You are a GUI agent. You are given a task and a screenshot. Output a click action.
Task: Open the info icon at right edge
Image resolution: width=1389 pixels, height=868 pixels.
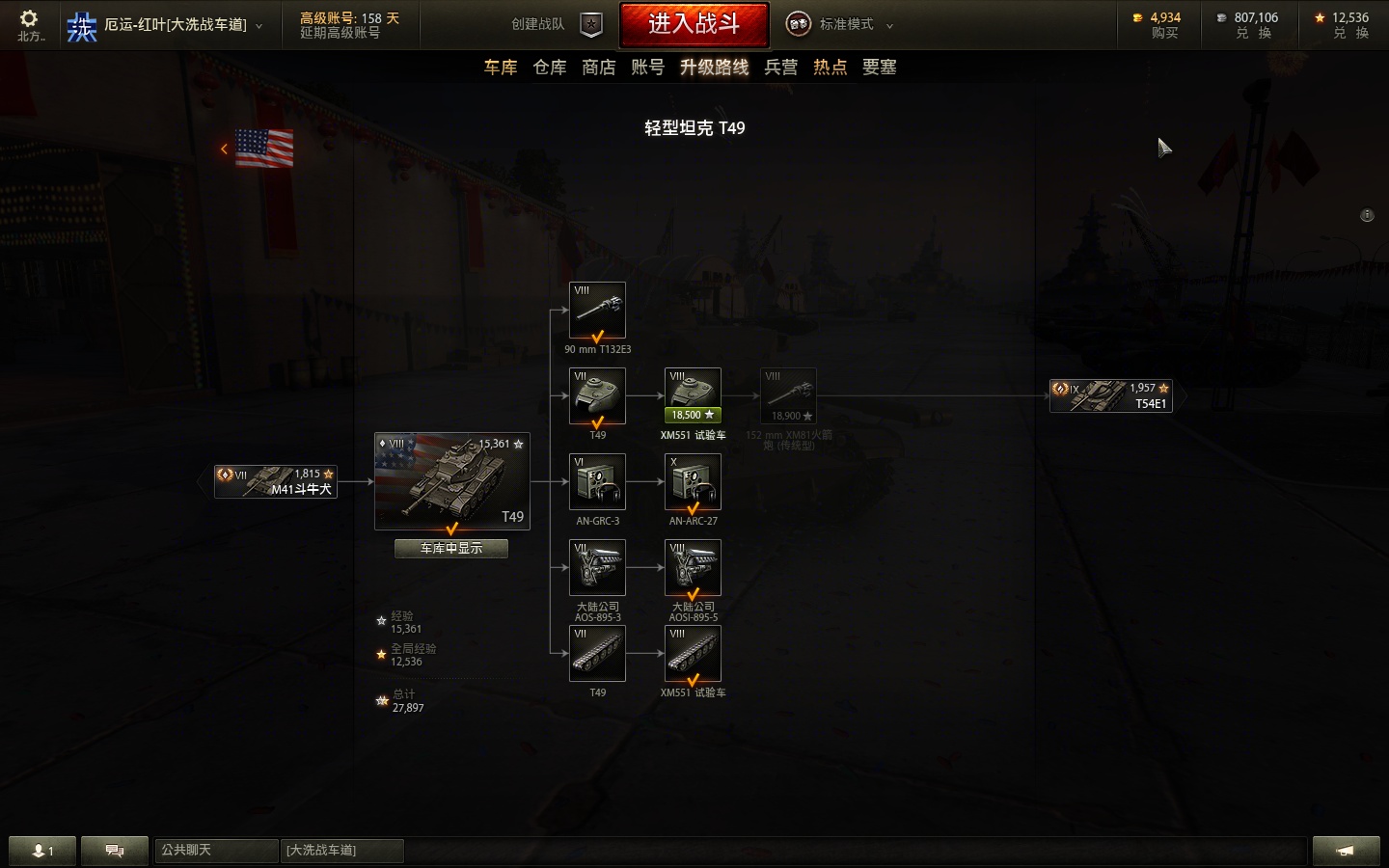1367,215
